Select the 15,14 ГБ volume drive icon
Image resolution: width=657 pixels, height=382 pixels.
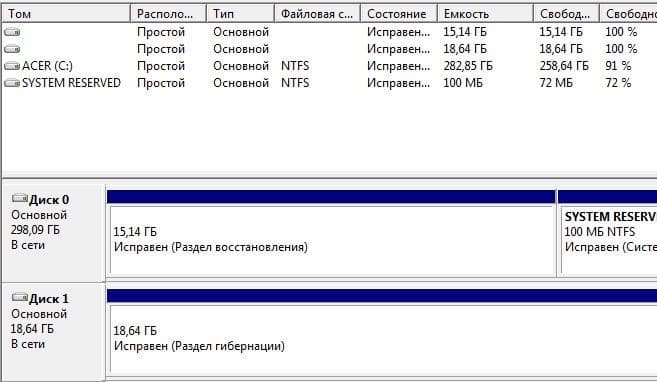pyautogui.click(x=12, y=32)
